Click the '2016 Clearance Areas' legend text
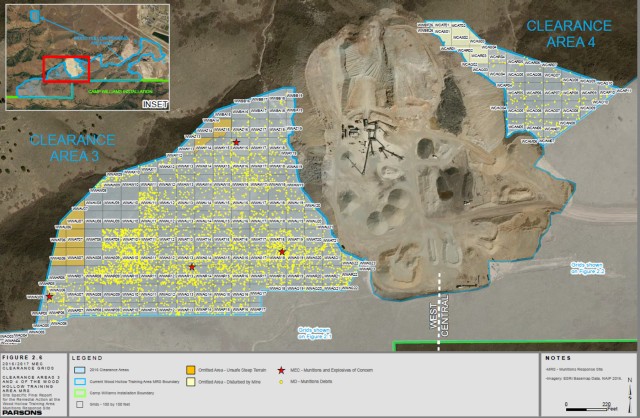 109,370
